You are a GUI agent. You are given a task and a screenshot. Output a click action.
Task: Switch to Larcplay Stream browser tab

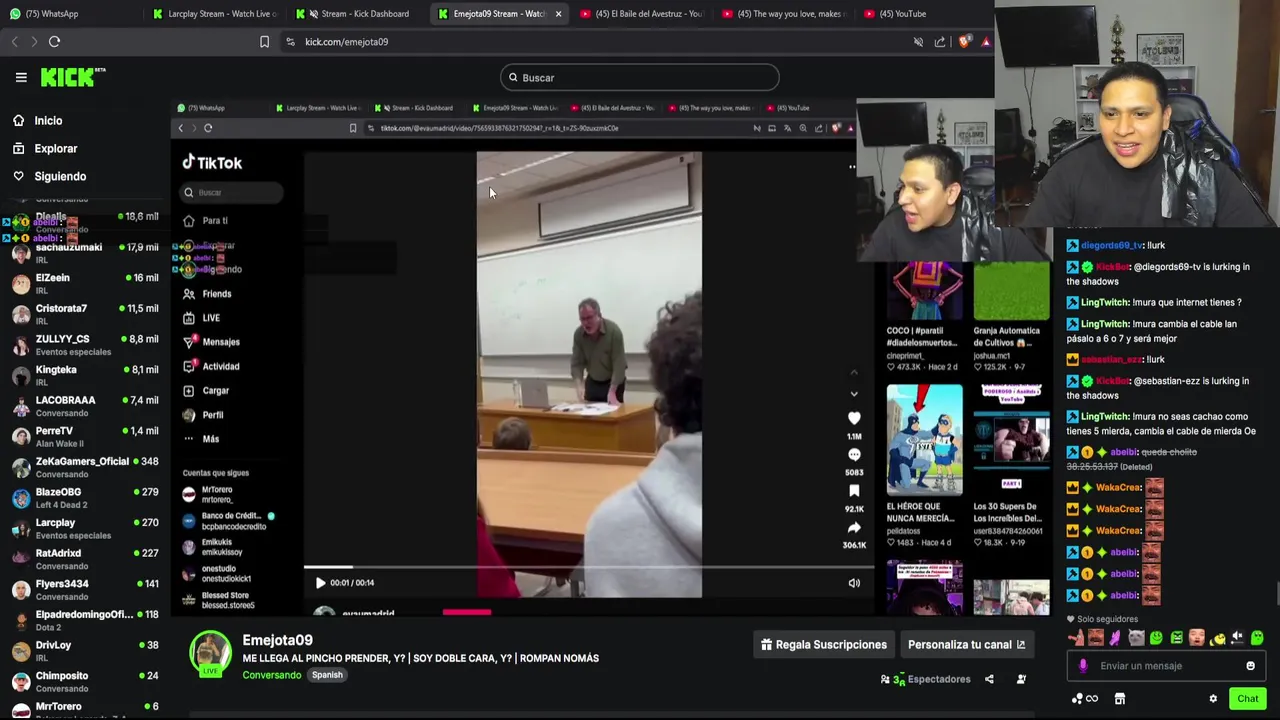click(x=215, y=14)
